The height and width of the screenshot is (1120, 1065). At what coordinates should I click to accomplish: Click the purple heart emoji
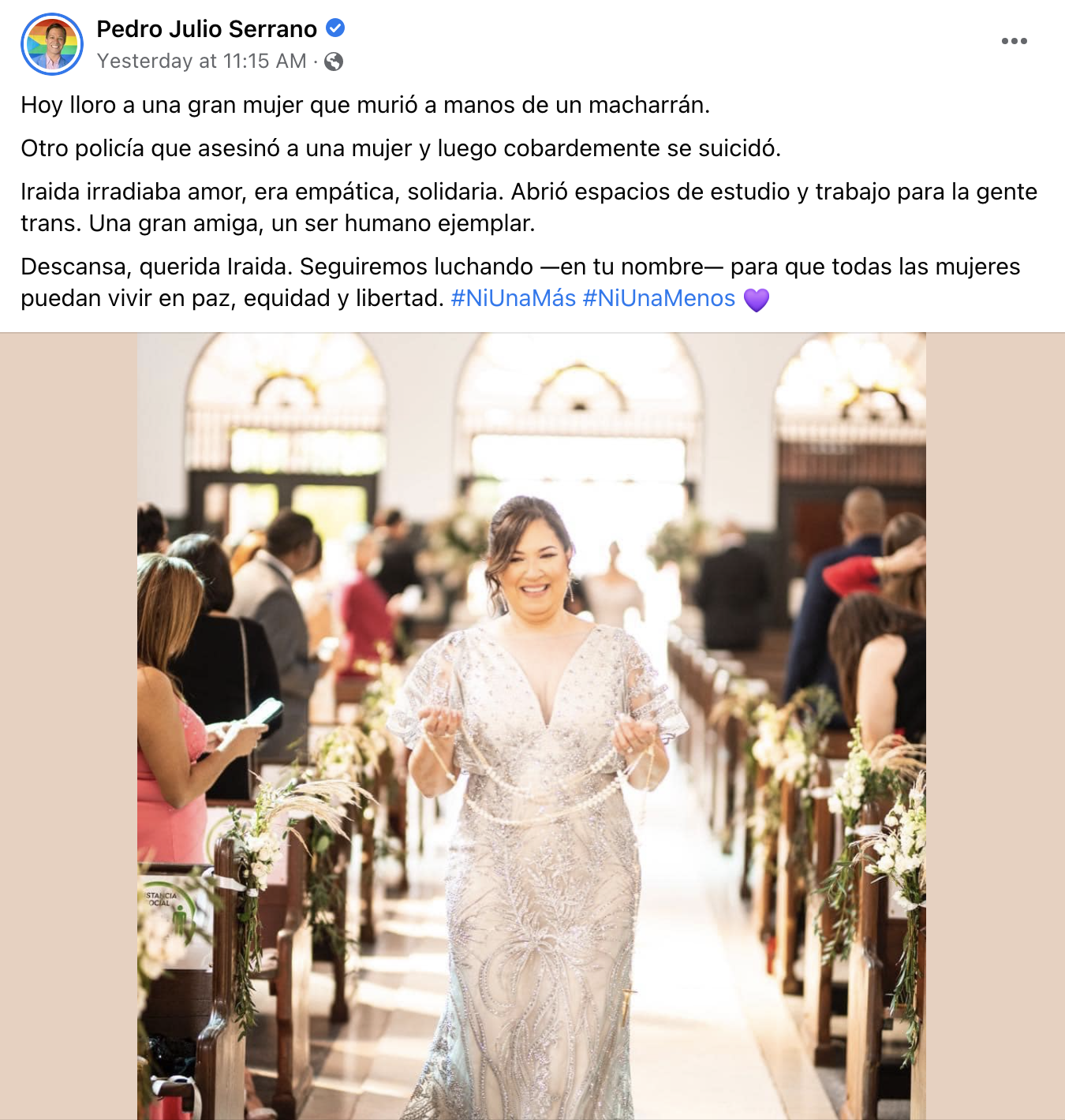756,300
